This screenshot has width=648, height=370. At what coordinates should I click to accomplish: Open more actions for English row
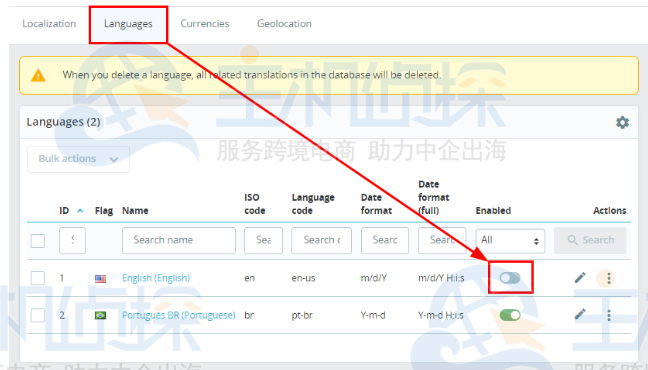(x=608, y=278)
